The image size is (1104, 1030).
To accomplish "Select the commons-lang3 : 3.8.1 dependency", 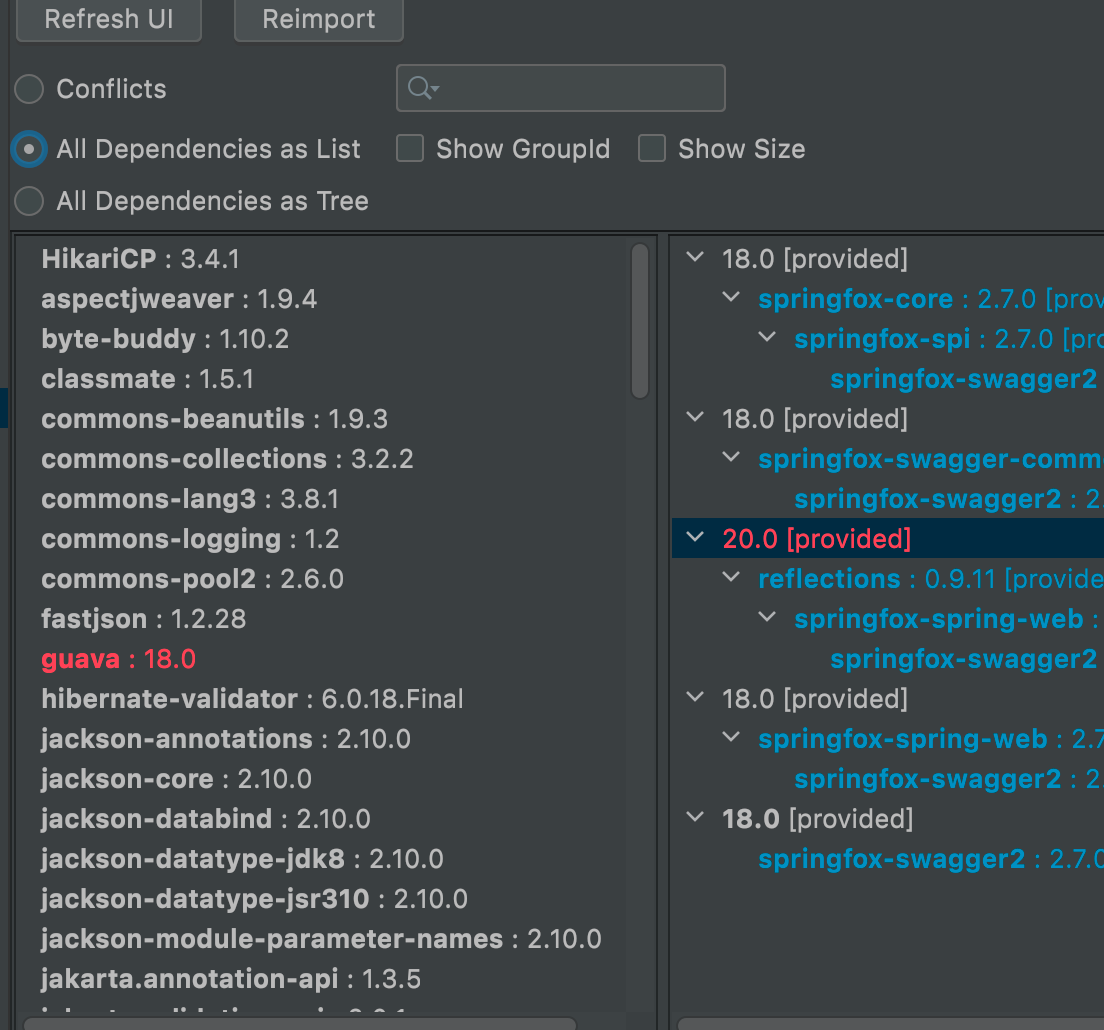I will click(x=190, y=499).
